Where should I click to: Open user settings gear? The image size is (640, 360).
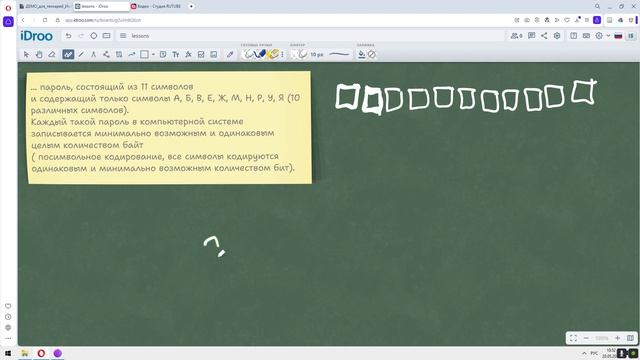click(599, 36)
